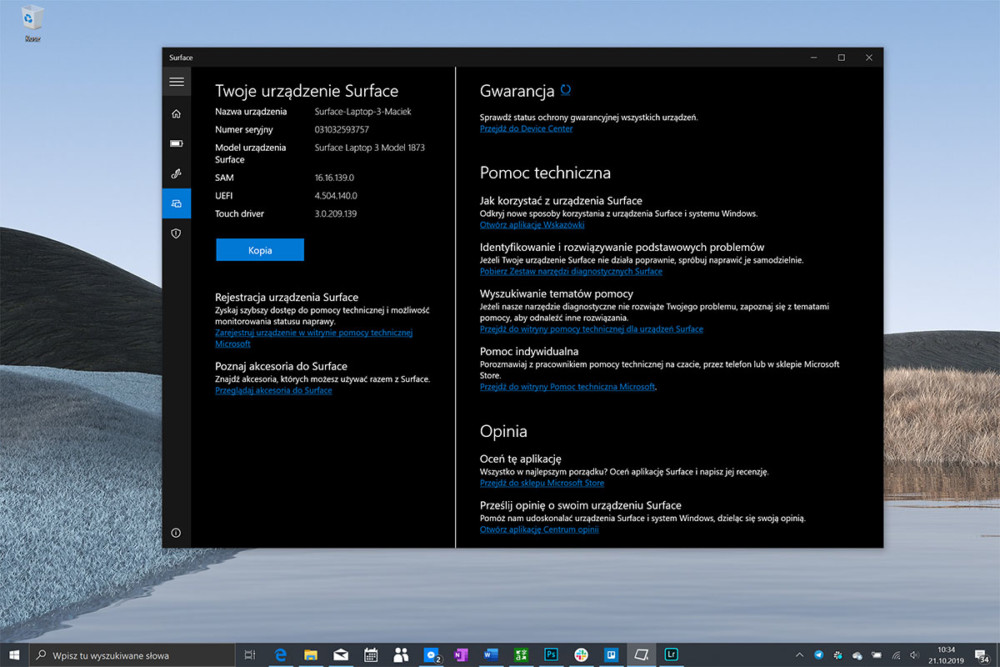
Task: Show hidden system tray icons
Action: [799, 655]
